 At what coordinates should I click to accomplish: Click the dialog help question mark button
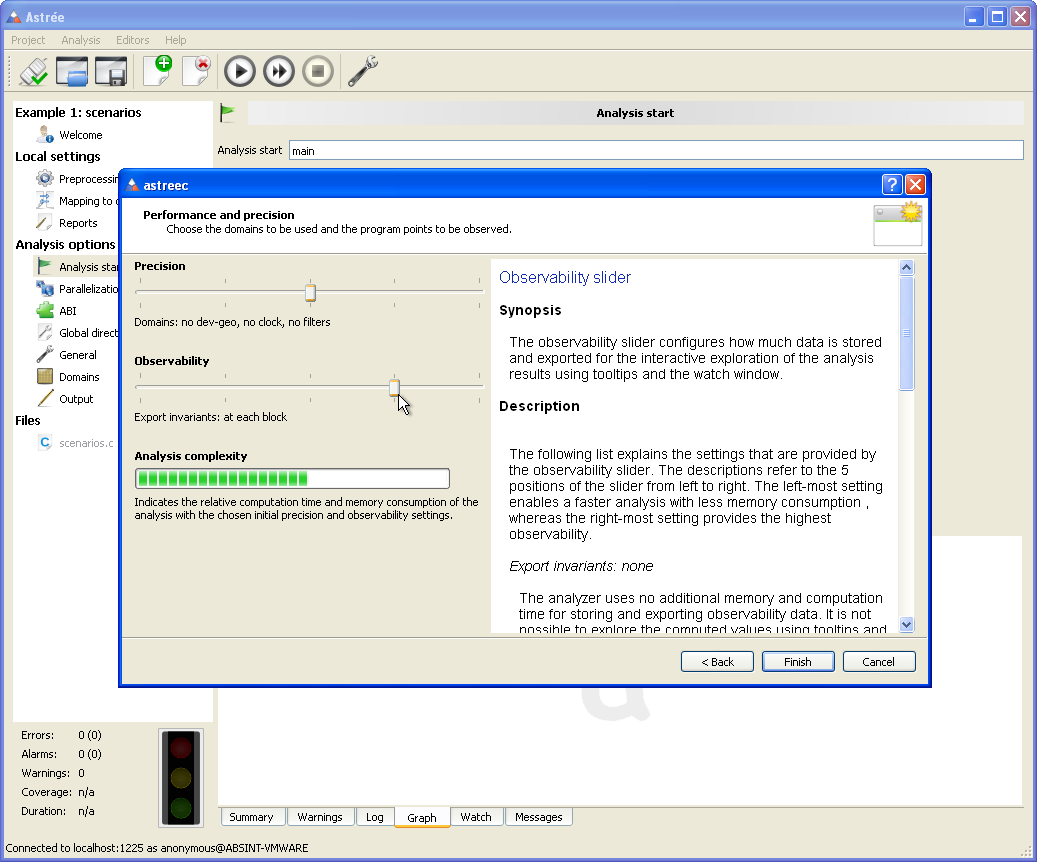click(x=892, y=185)
